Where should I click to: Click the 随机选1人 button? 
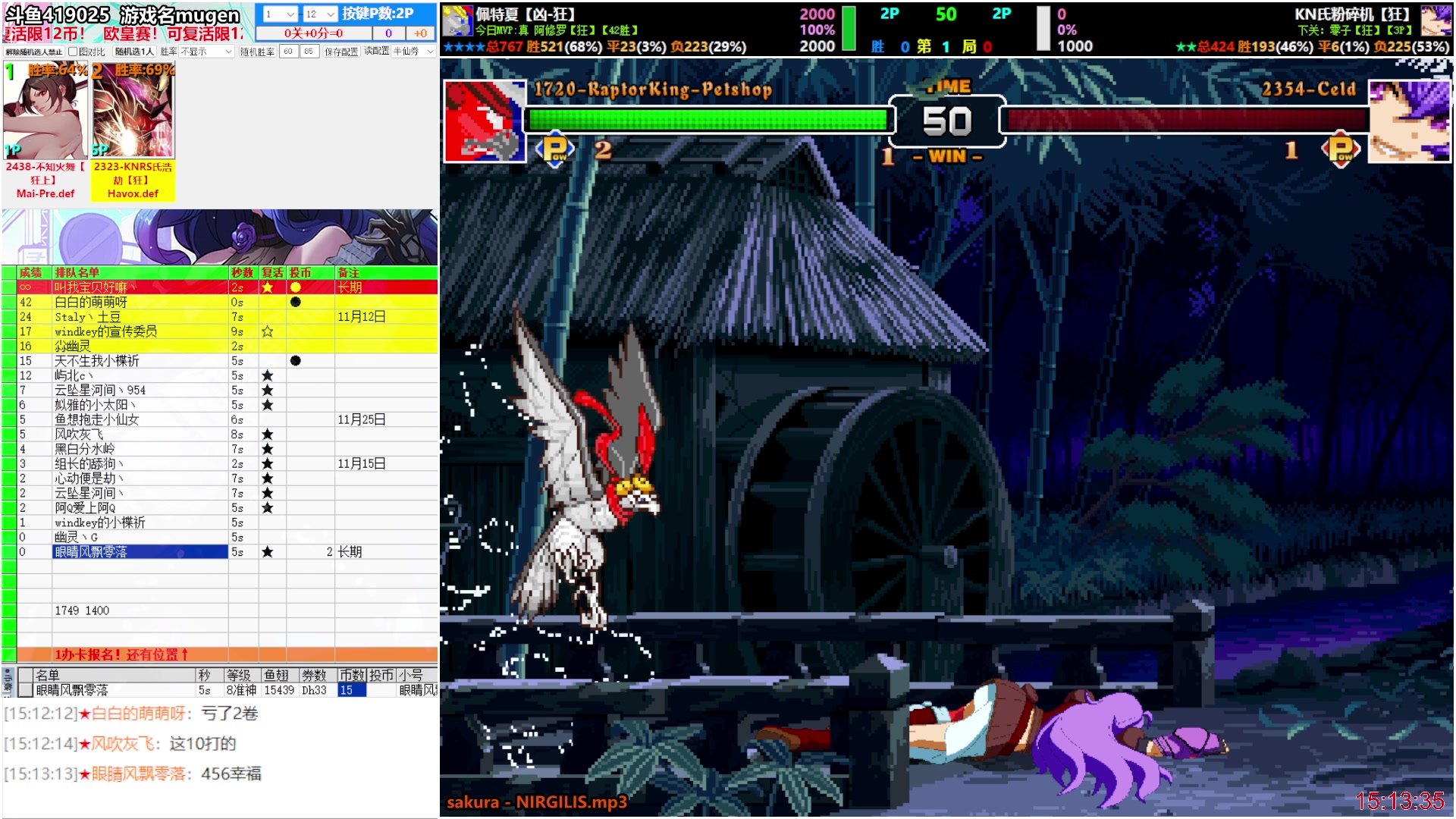[x=134, y=52]
